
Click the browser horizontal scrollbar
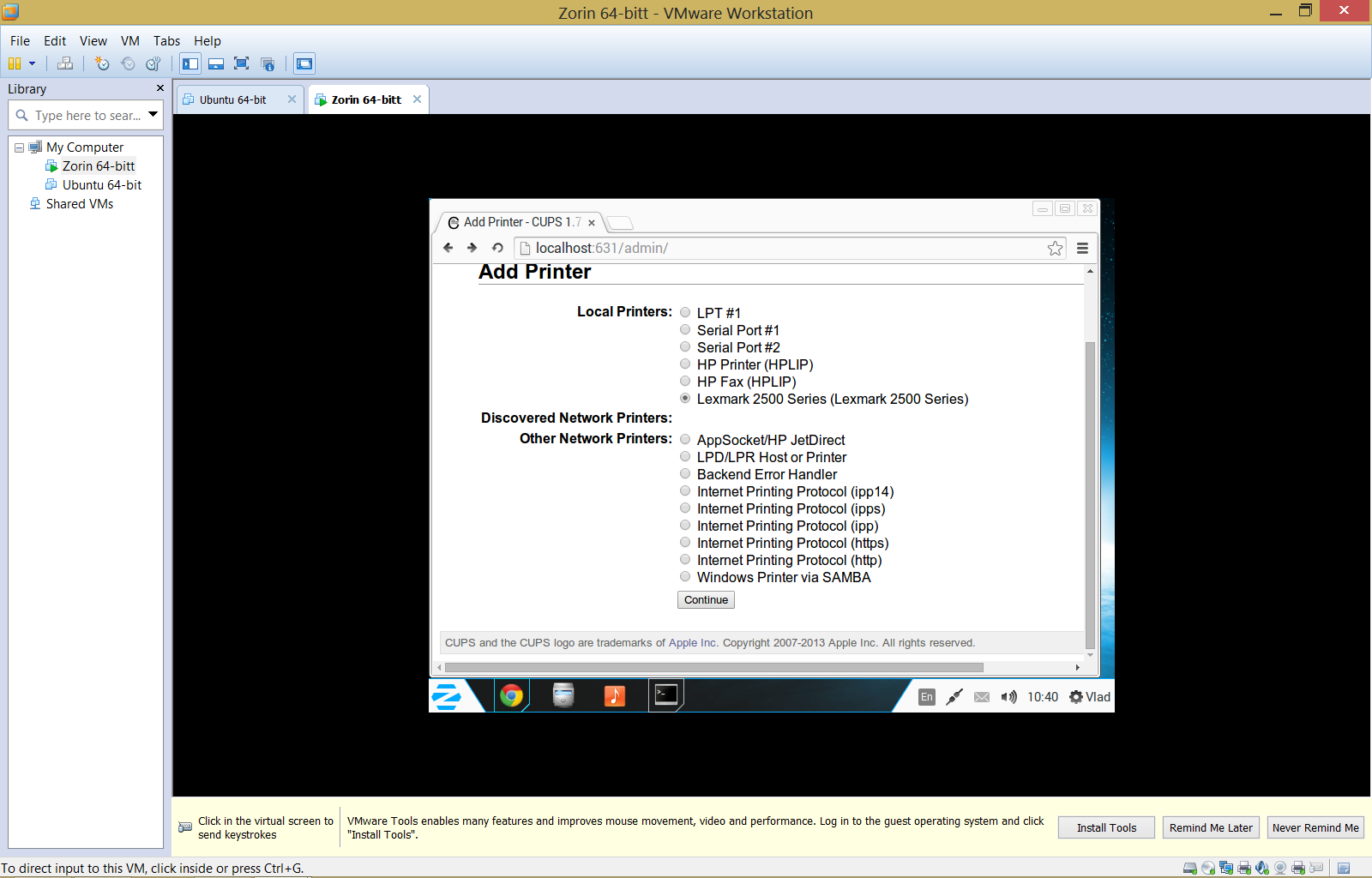point(713,667)
